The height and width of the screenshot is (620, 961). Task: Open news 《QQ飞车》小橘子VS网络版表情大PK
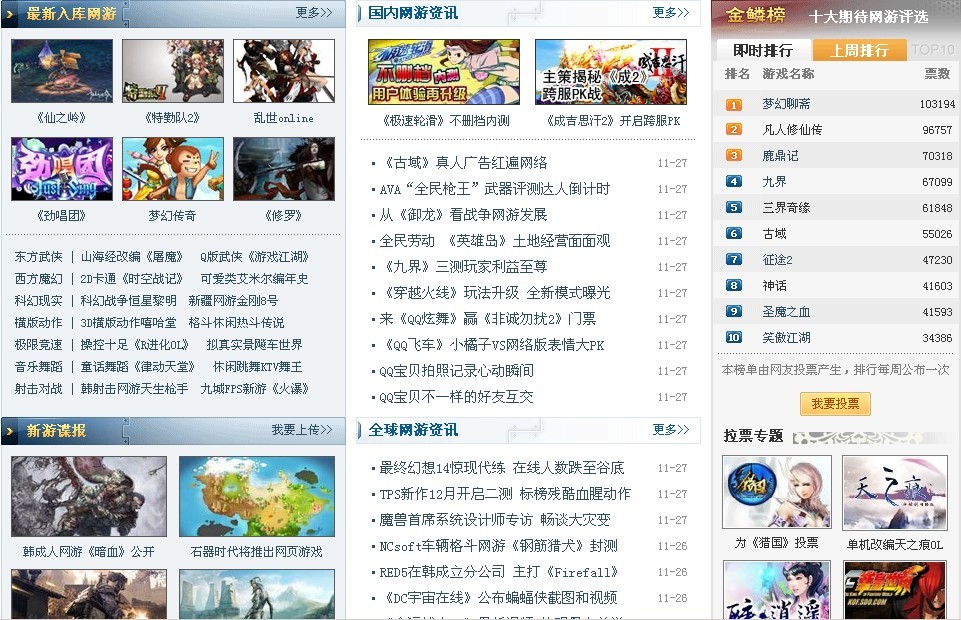pyautogui.click(x=492, y=345)
